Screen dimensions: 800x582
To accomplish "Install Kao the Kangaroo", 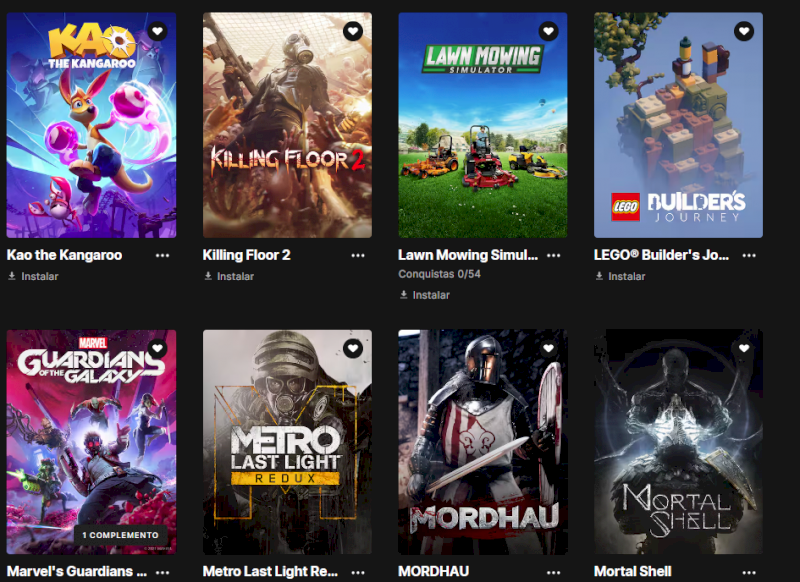I will tap(34, 276).
